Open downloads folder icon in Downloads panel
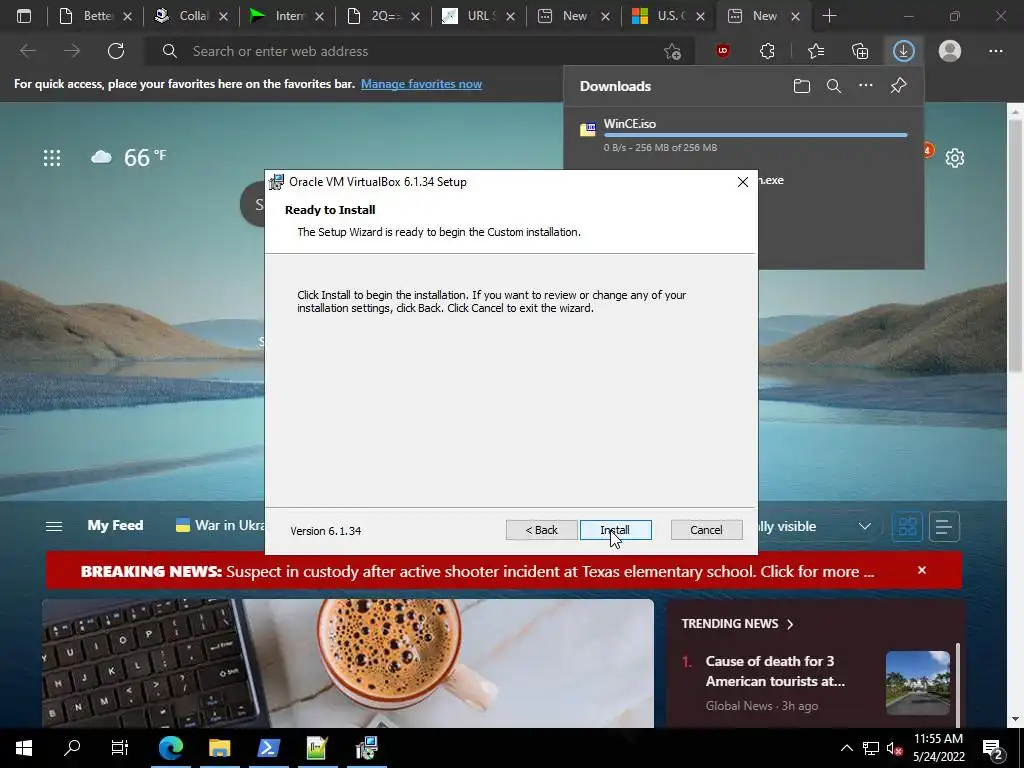 (802, 86)
